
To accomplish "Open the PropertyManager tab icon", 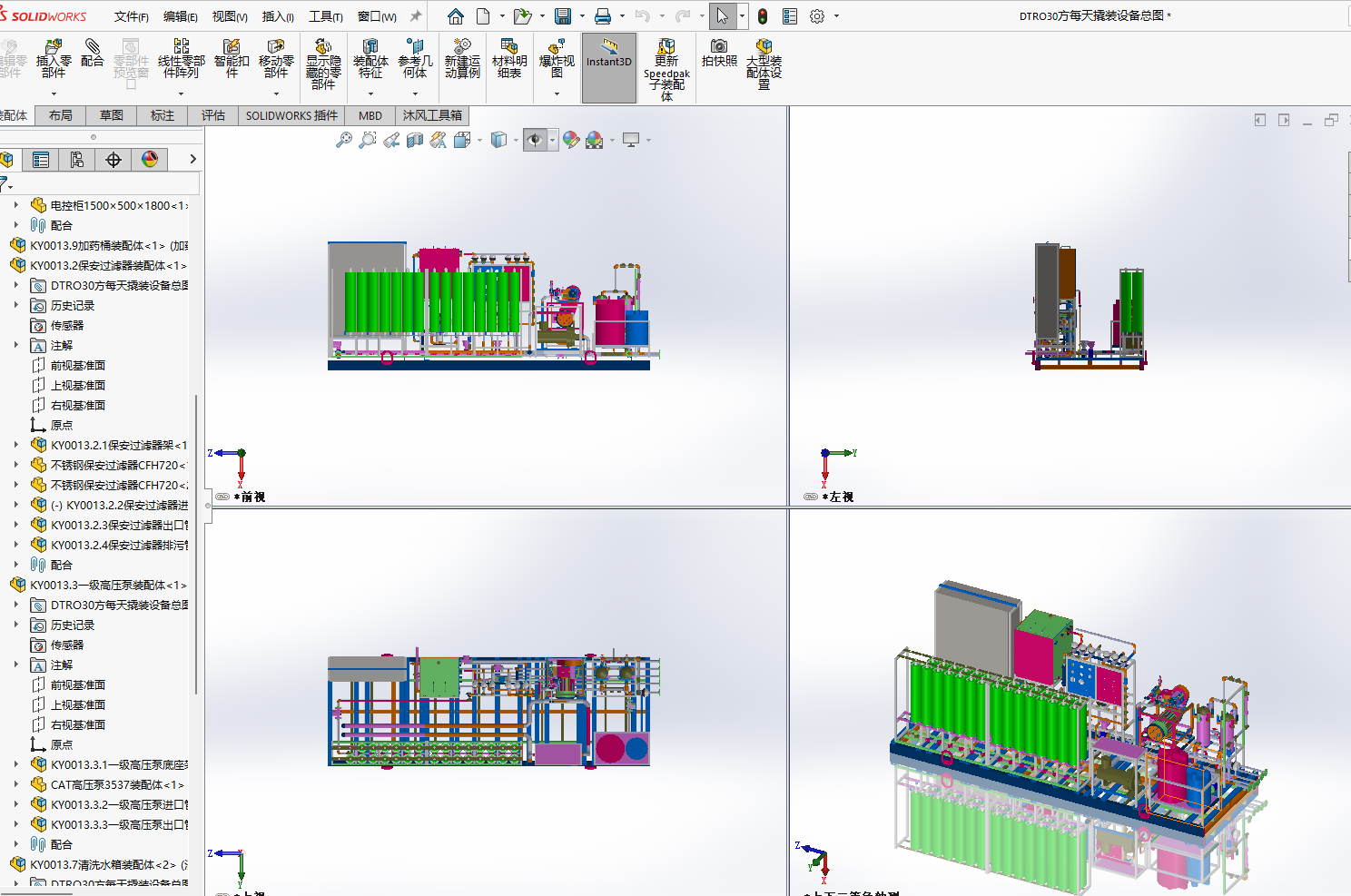I will [x=41, y=160].
